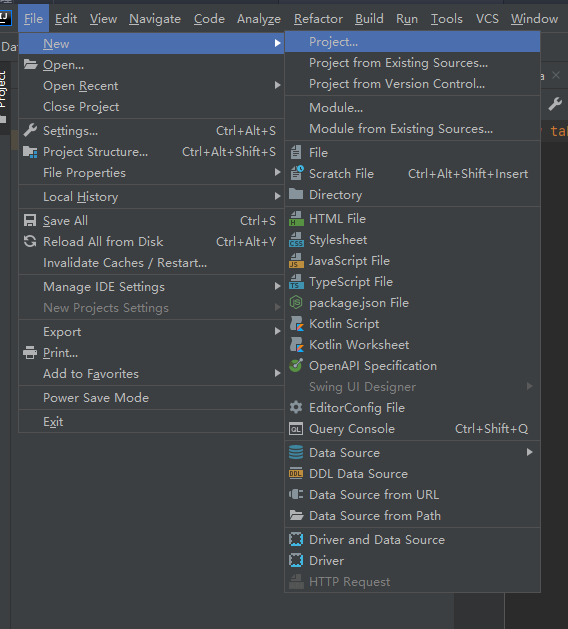568x629 pixels.
Task: Open the Build menu
Action: [369, 19]
